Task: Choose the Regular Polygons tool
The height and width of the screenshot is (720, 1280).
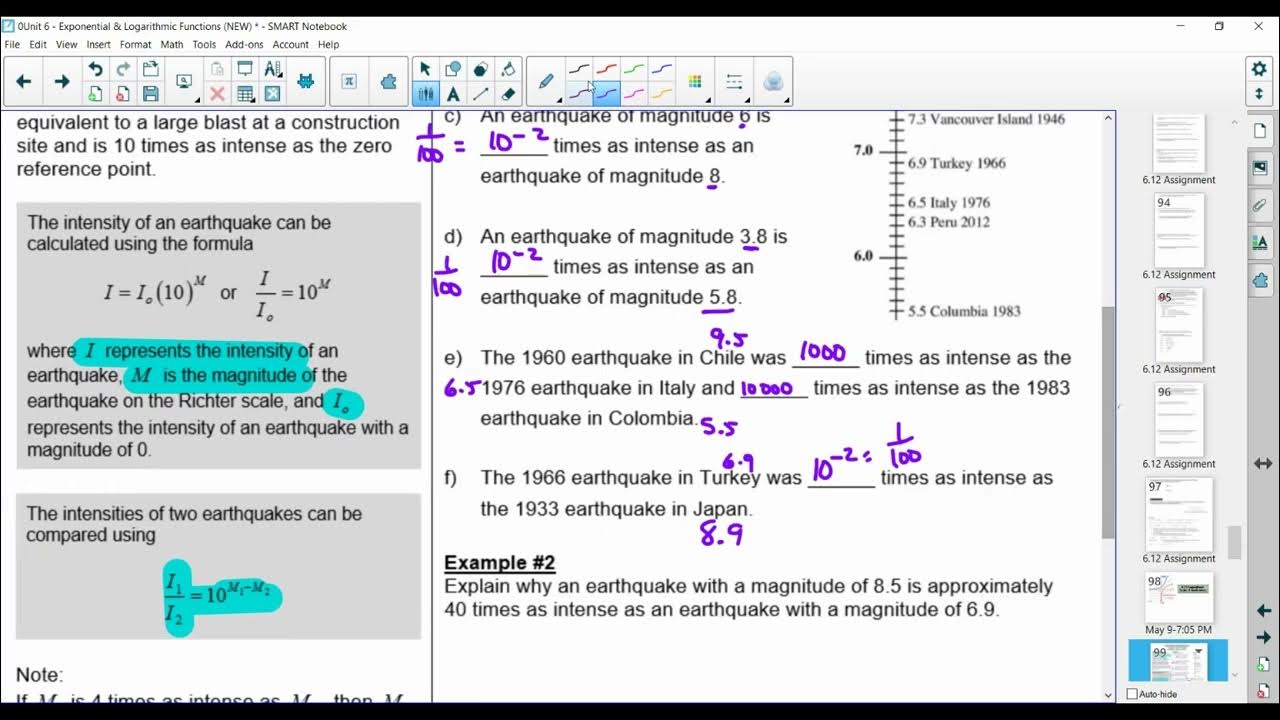Action: [x=481, y=69]
